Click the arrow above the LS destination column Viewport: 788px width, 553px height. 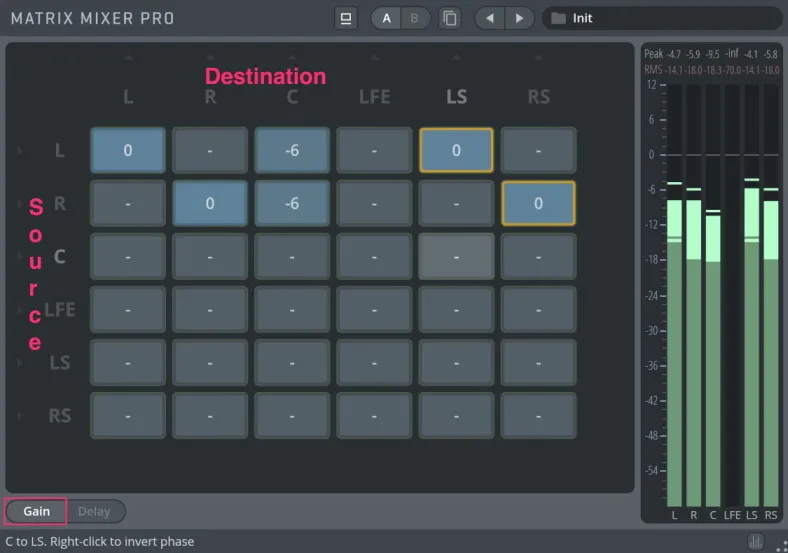pyautogui.click(x=456, y=58)
